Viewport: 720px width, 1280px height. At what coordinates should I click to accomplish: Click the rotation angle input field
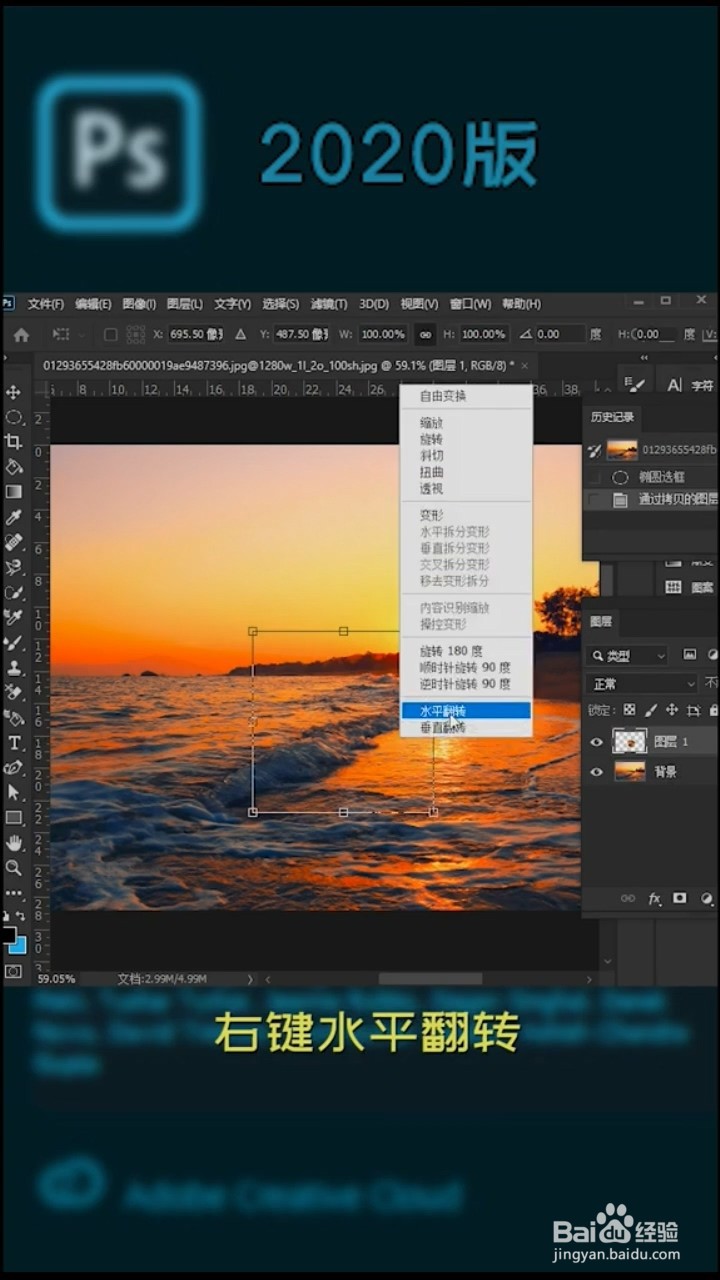tap(560, 335)
